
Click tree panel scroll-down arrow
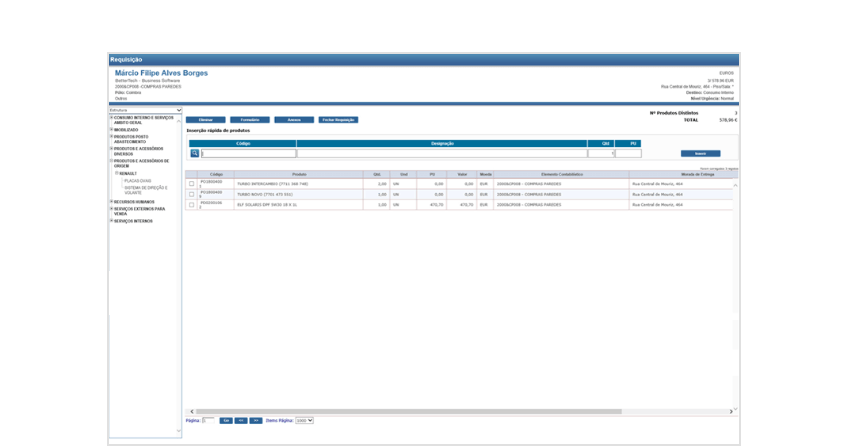coord(179,431)
